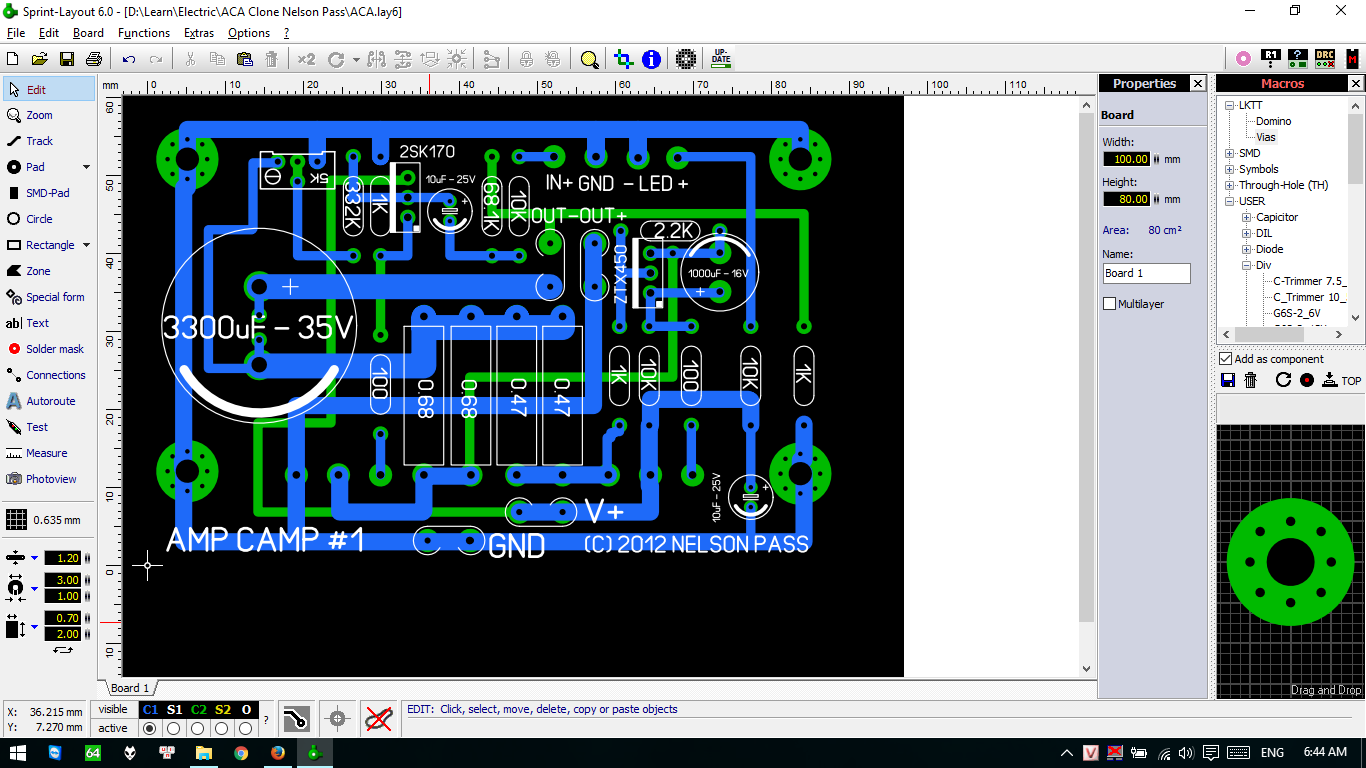The image size is (1366, 768).
Task: Select the Connections tool
Action: (49, 375)
